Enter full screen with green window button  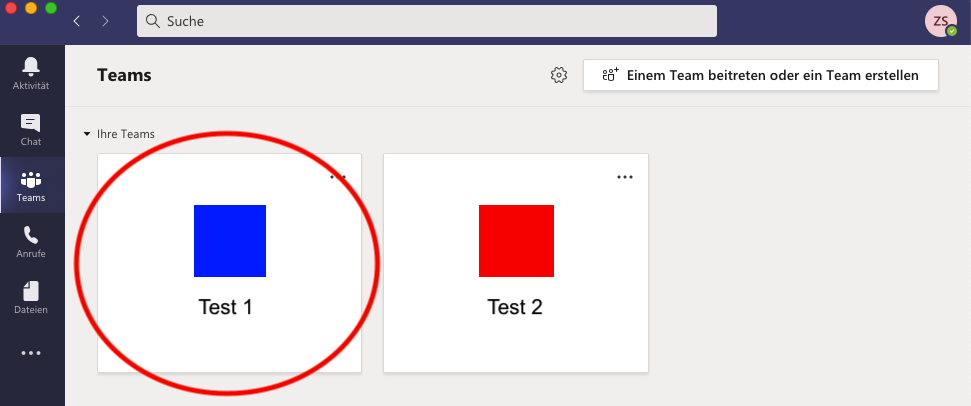[51, 8]
